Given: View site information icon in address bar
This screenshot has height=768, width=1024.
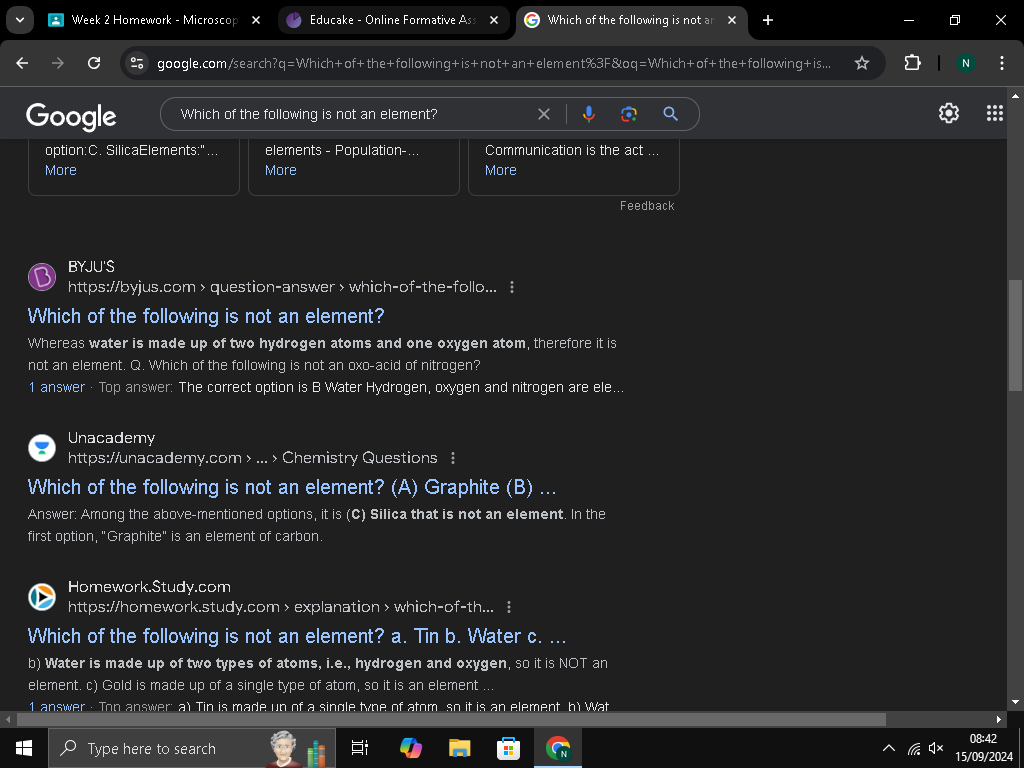Looking at the screenshot, I should click(x=137, y=63).
